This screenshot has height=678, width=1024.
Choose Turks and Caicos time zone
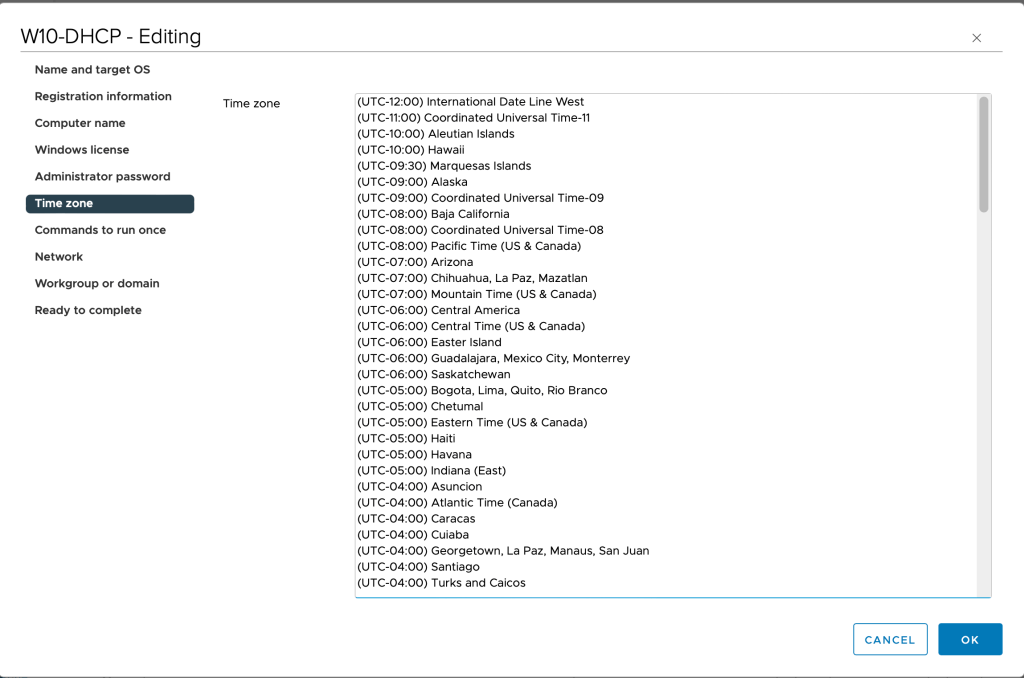tap(441, 583)
